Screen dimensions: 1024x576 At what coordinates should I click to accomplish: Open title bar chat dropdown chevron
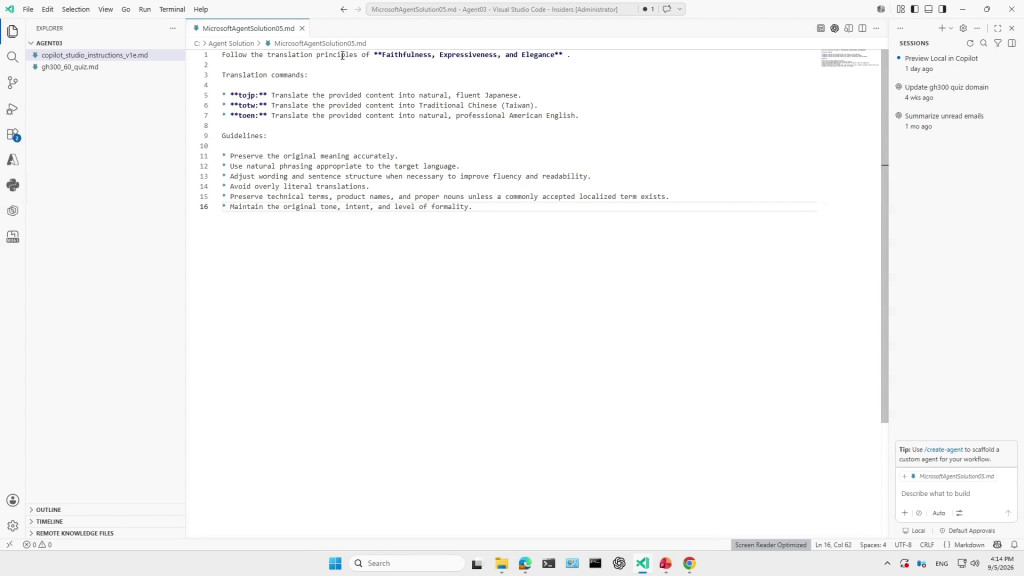pyautogui.click(x=679, y=9)
